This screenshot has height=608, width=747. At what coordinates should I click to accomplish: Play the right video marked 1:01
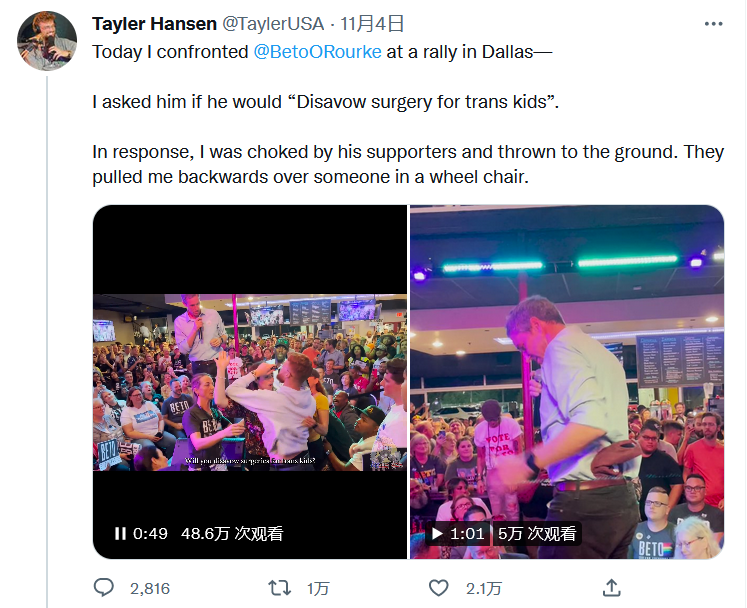tap(437, 534)
